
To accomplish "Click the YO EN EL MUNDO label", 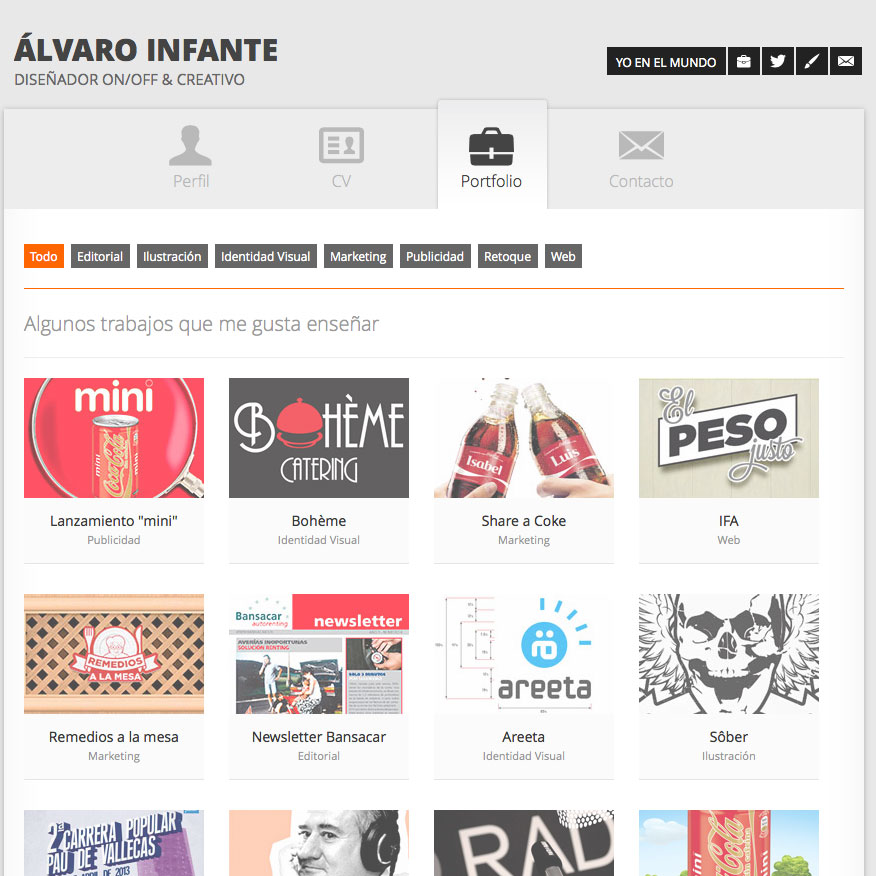I will click(x=666, y=61).
